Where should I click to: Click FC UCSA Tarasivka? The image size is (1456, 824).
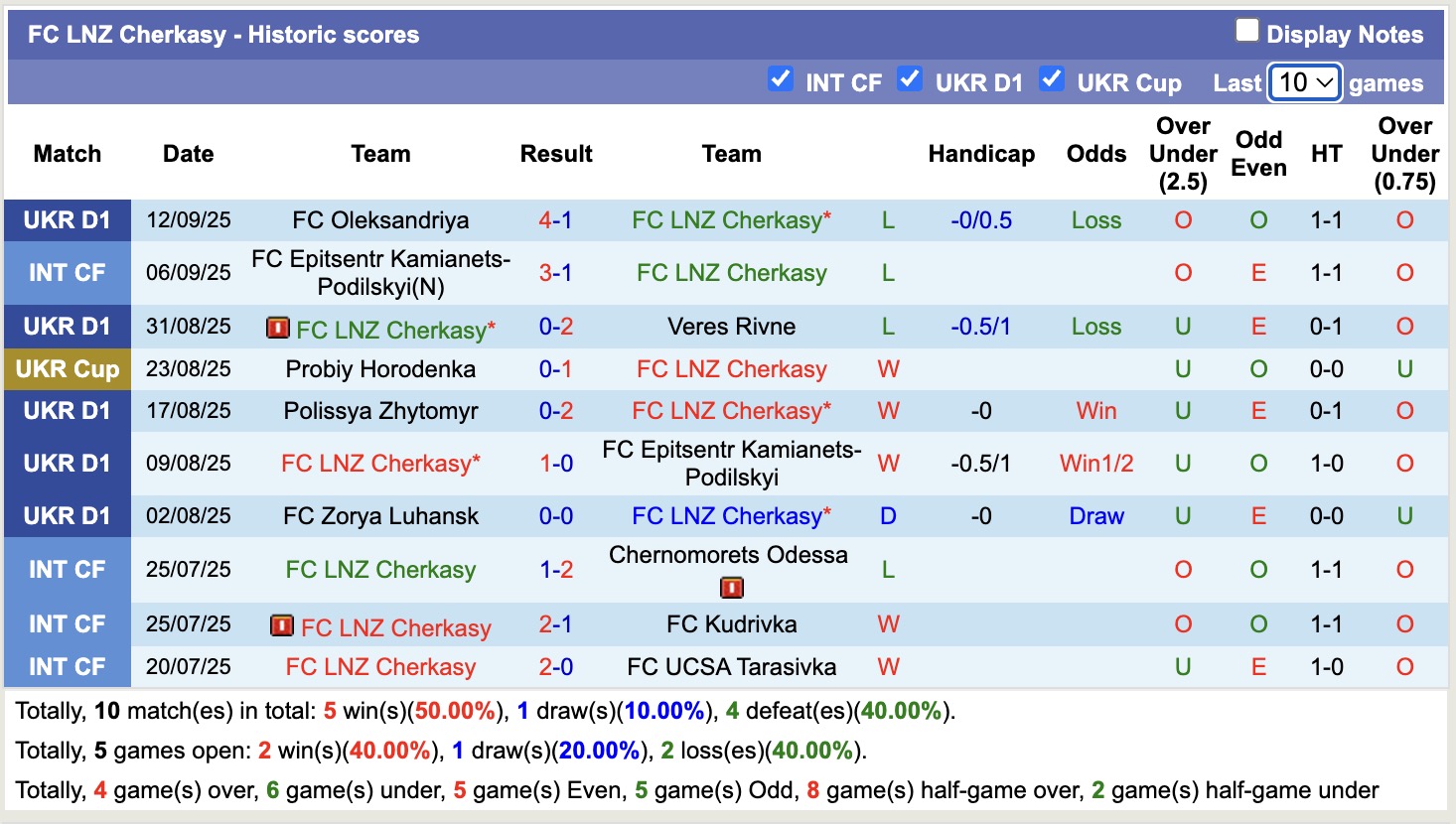(x=732, y=667)
